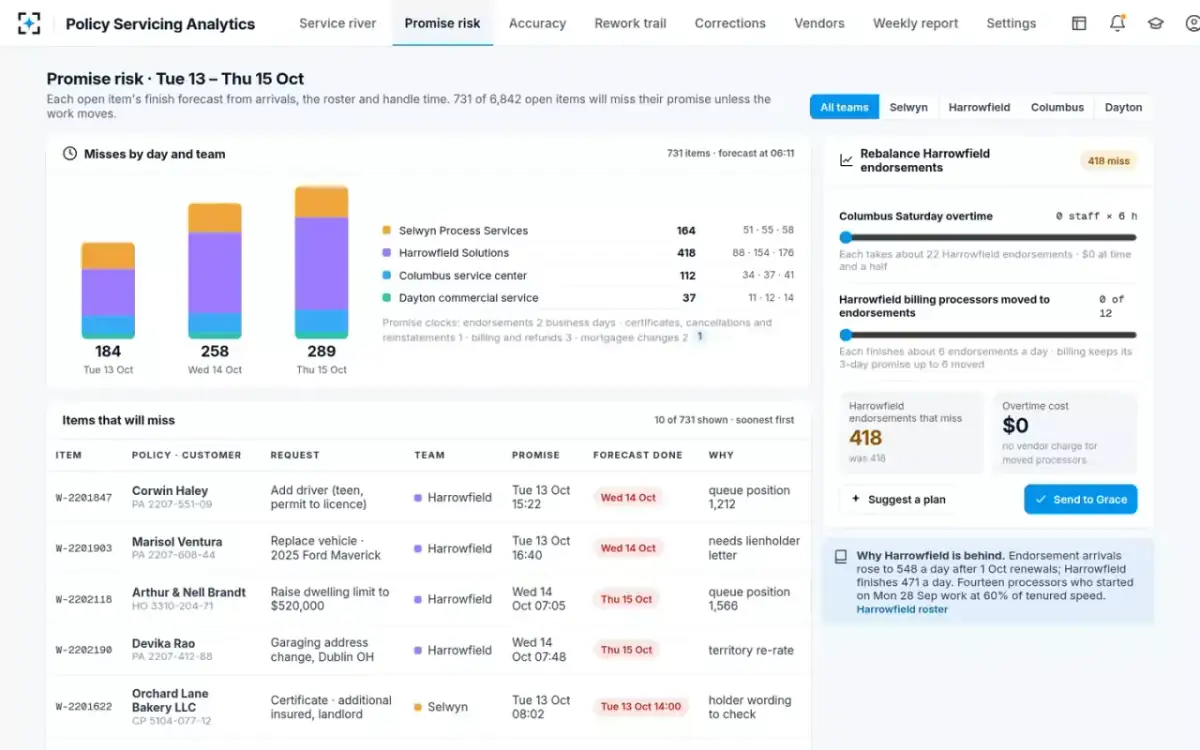Open the Weekly report tab
The image size is (1200, 750).
click(x=915, y=23)
